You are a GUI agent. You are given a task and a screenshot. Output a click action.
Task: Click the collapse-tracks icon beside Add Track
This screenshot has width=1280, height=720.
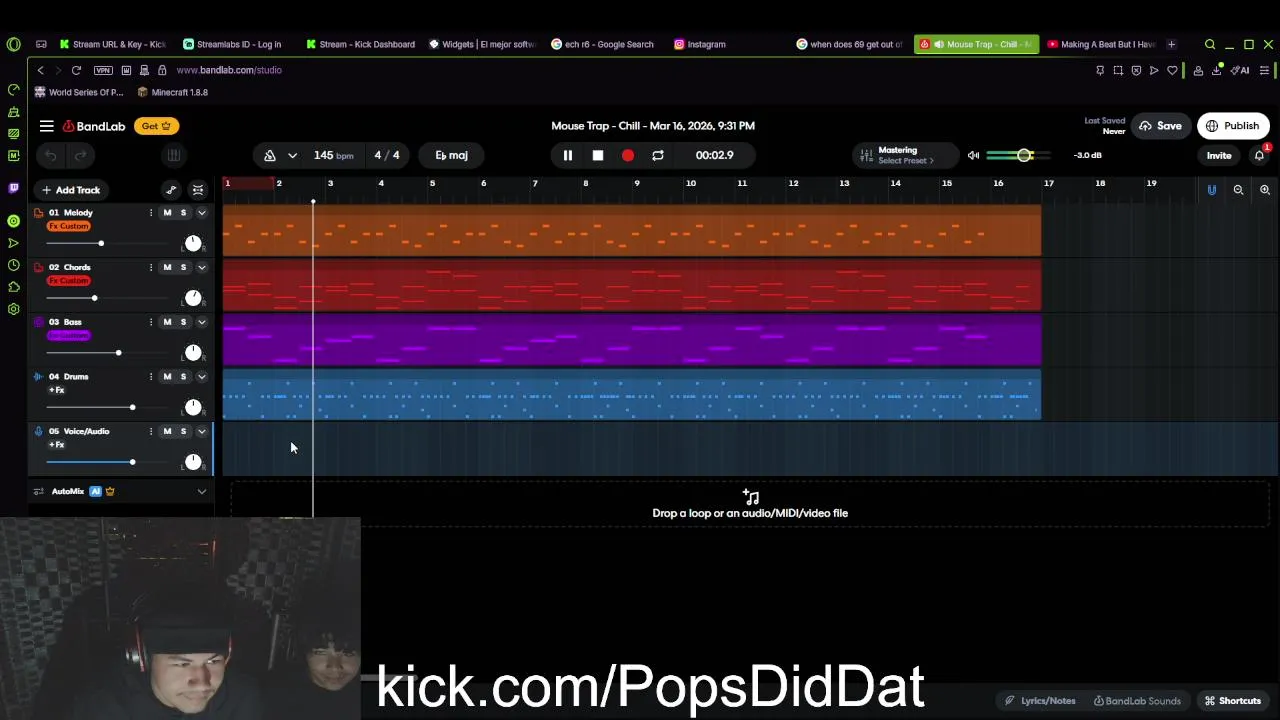click(198, 190)
